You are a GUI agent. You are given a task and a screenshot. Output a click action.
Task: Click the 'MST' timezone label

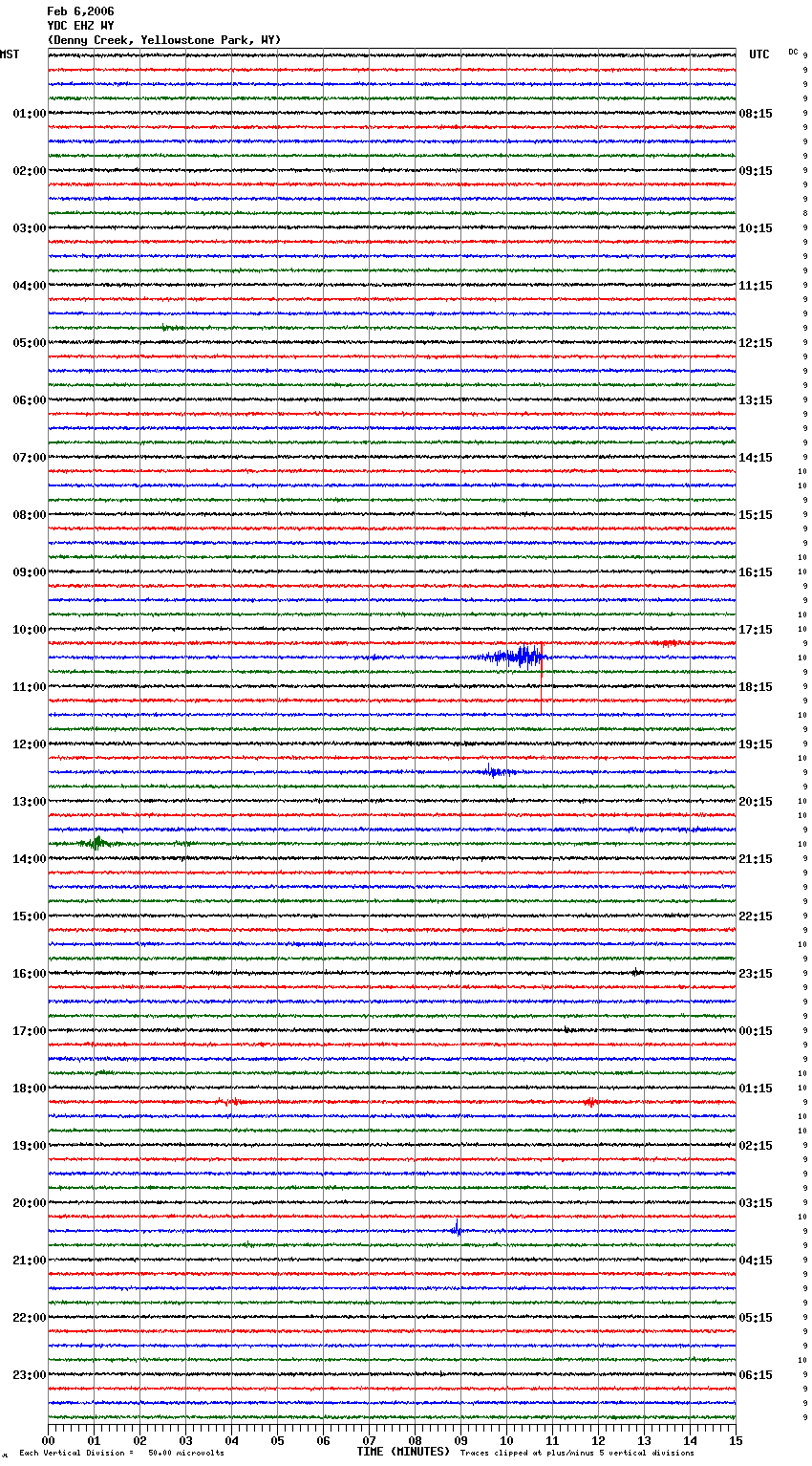pyautogui.click(x=10, y=54)
